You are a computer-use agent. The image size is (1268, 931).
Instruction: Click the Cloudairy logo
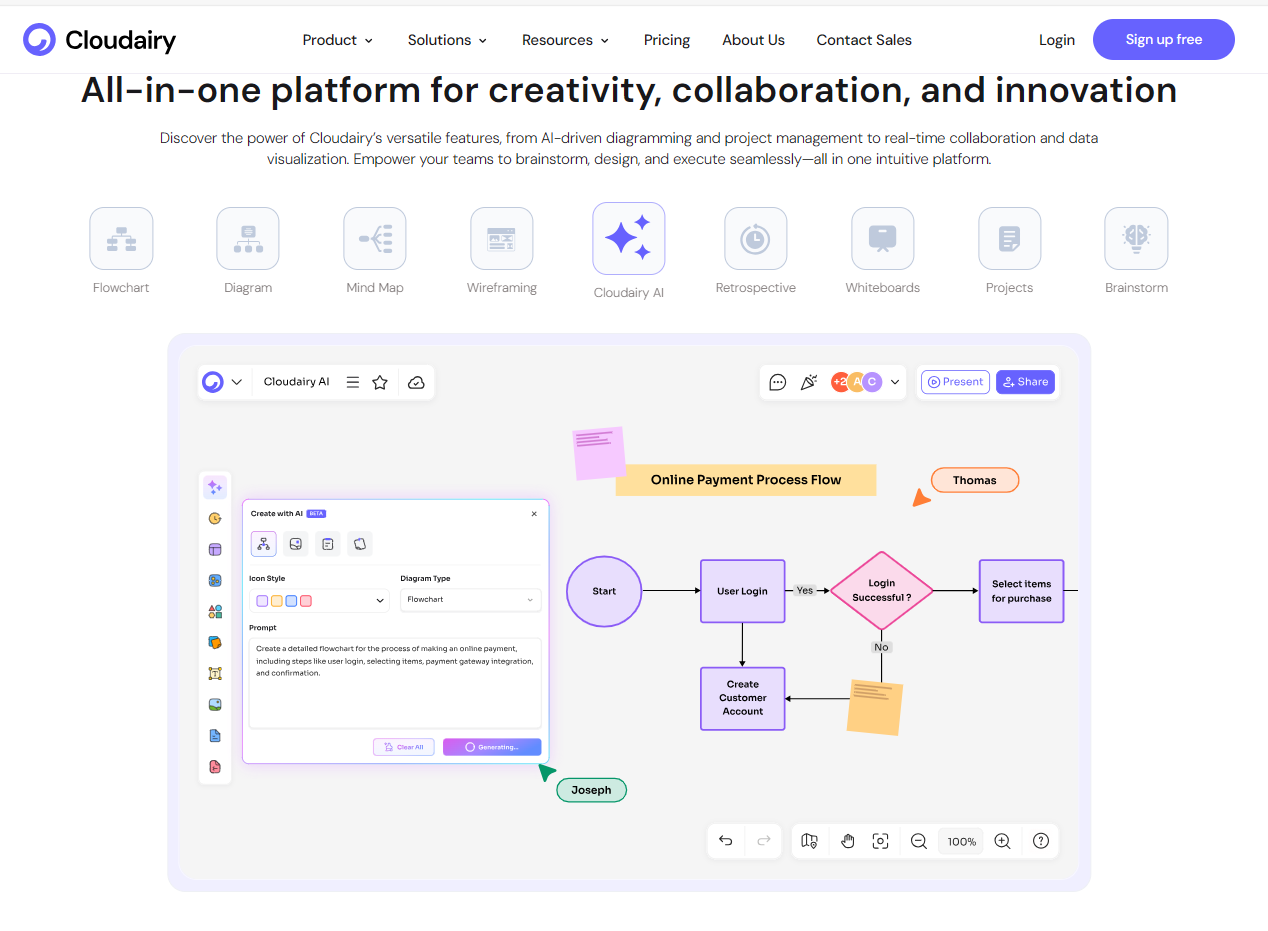pos(99,40)
